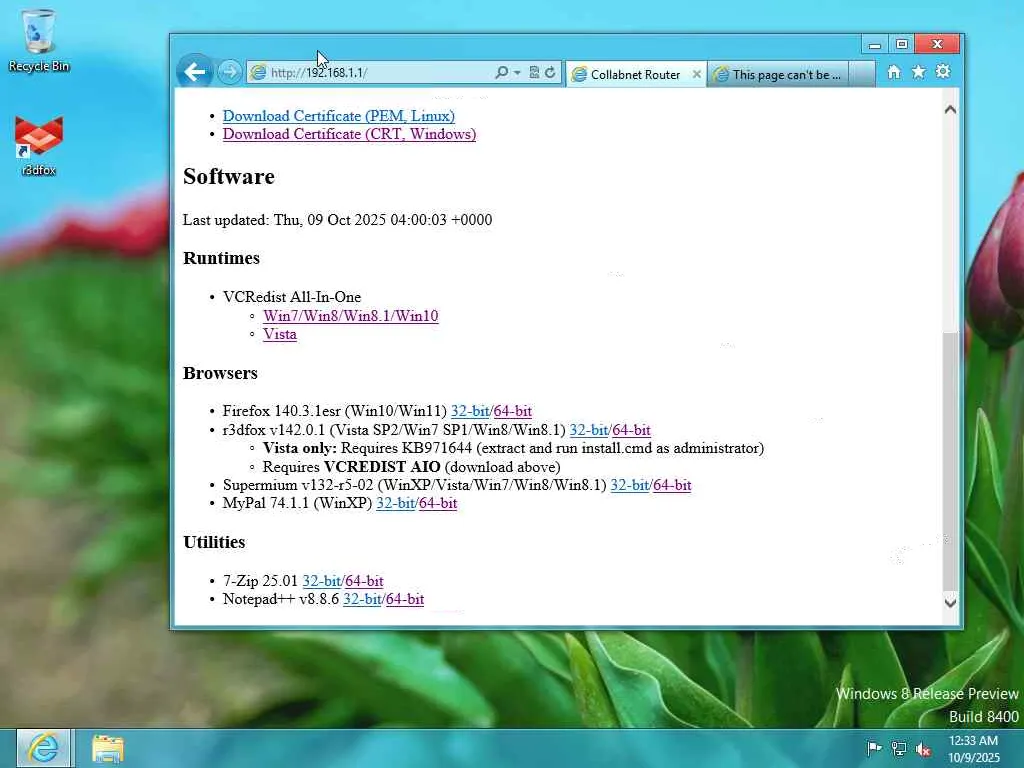Switch to 'This page can't be...' tab
The height and width of the screenshot is (768, 1024).
click(x=780, y=74)
